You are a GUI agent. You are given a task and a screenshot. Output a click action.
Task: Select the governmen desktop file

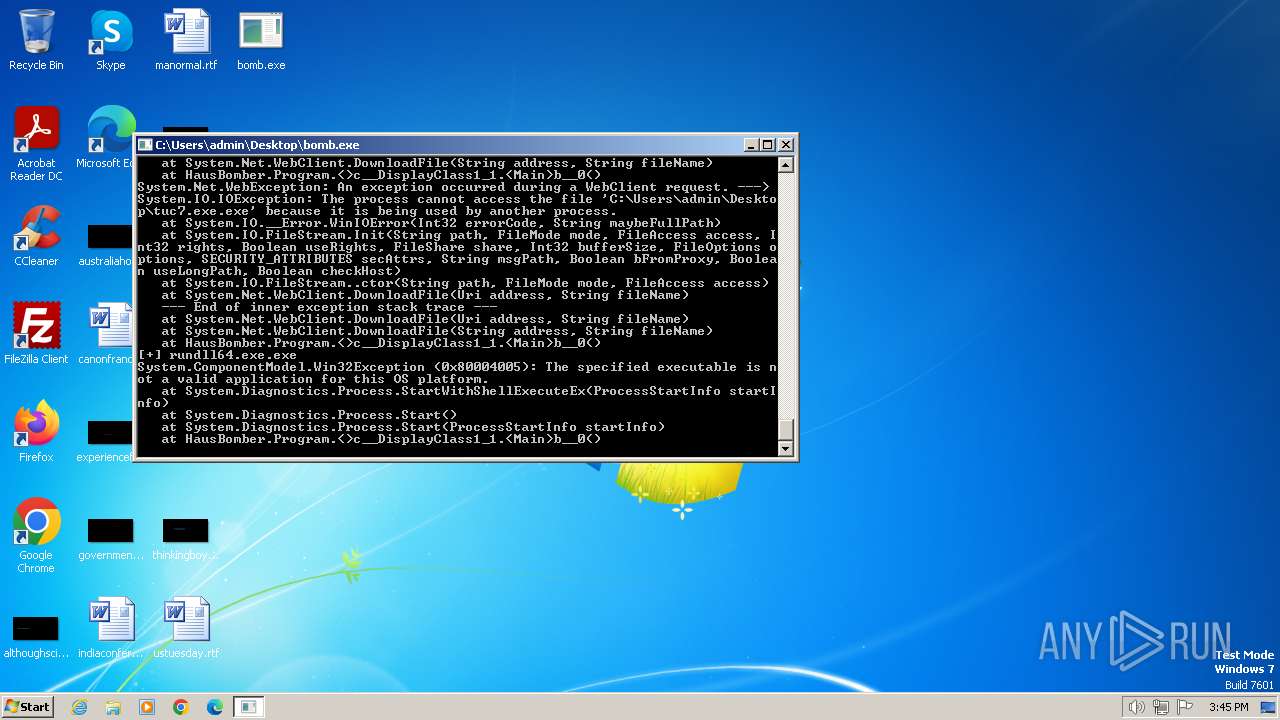pyautogui.click(x=110, y=538)
